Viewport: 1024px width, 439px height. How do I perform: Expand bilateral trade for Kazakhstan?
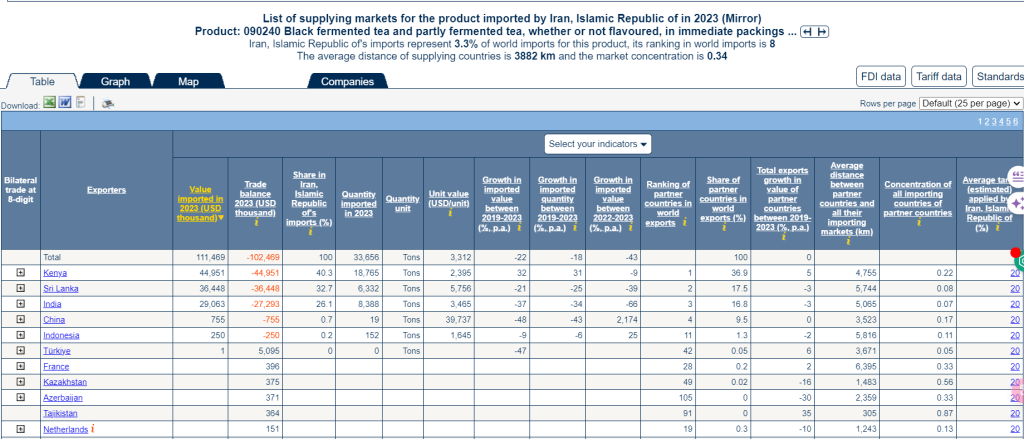pyautogui.click(x=21, y=382)
